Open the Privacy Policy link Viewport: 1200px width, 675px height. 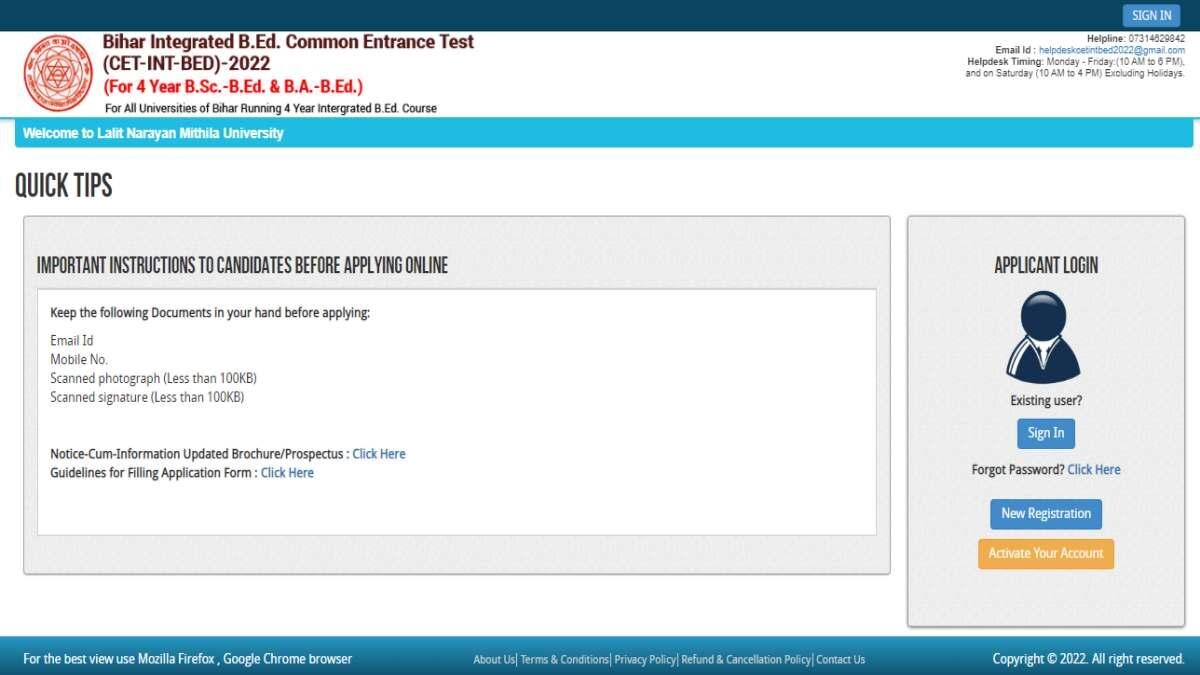[644, 659]
